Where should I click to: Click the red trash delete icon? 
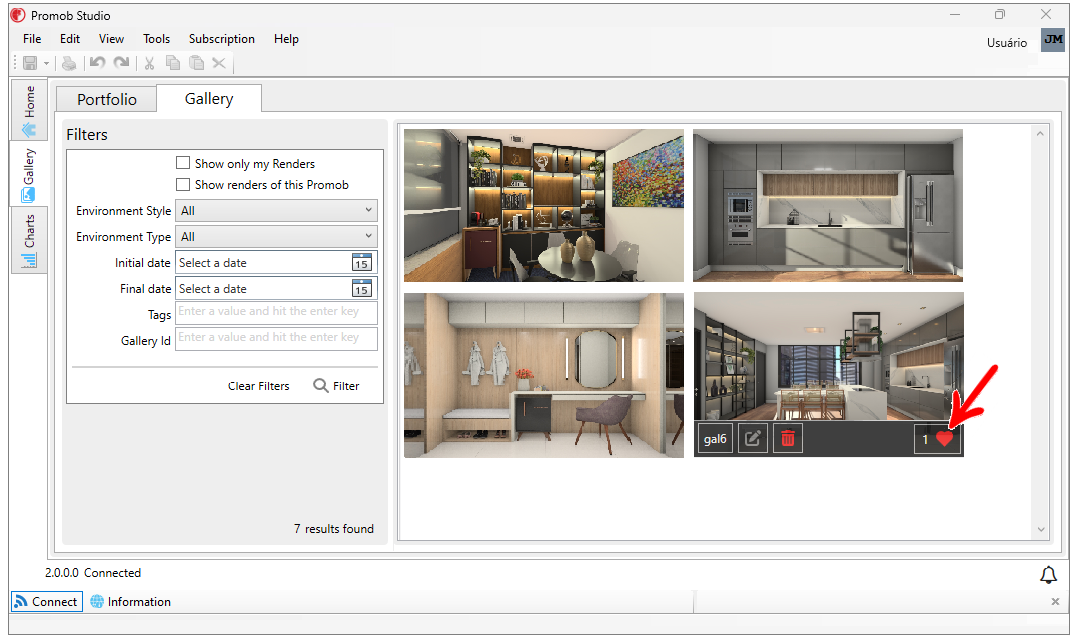pos(787,439)
